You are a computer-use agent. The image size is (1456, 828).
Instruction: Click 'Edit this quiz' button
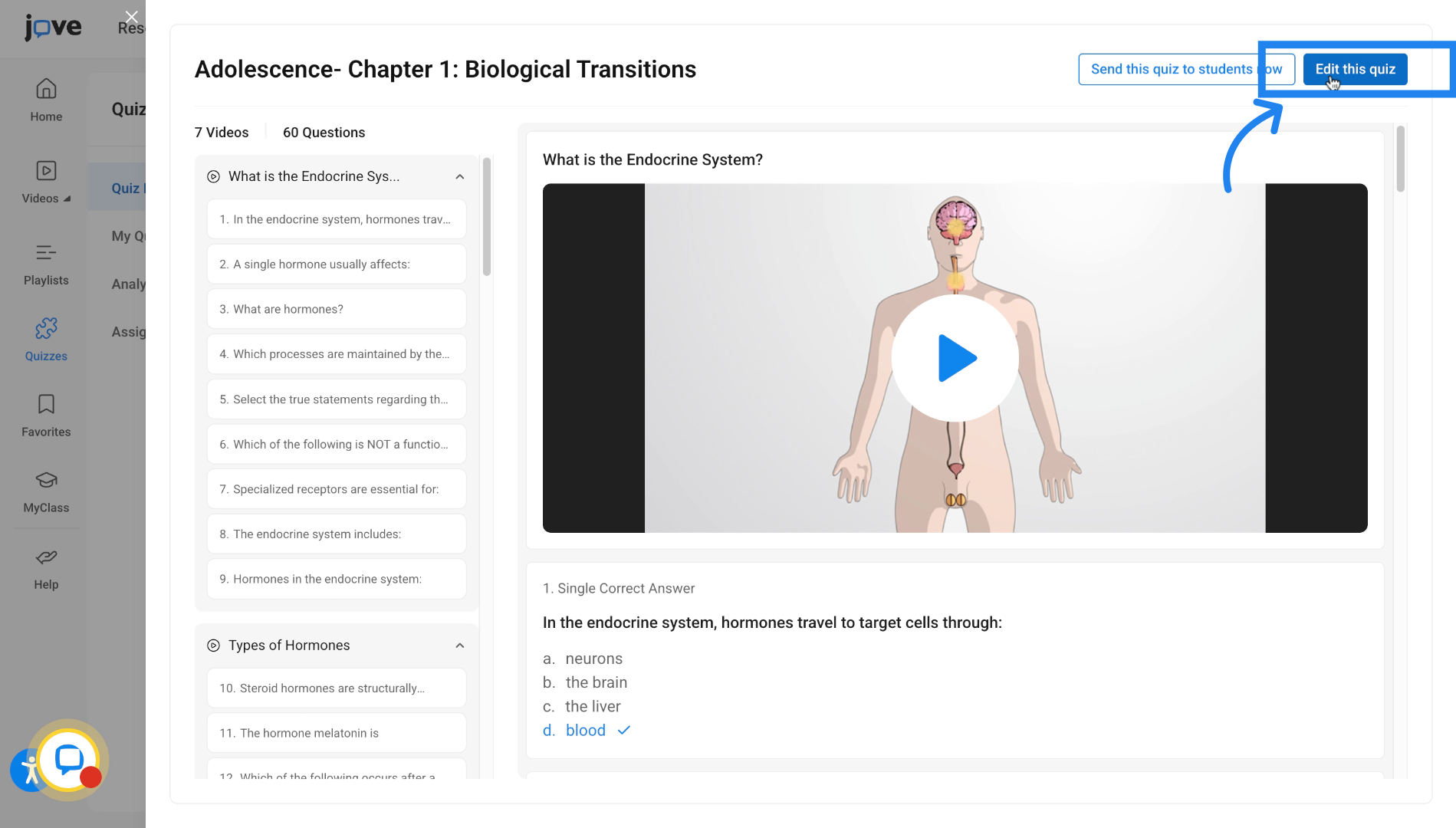[x=1355, y=69]
